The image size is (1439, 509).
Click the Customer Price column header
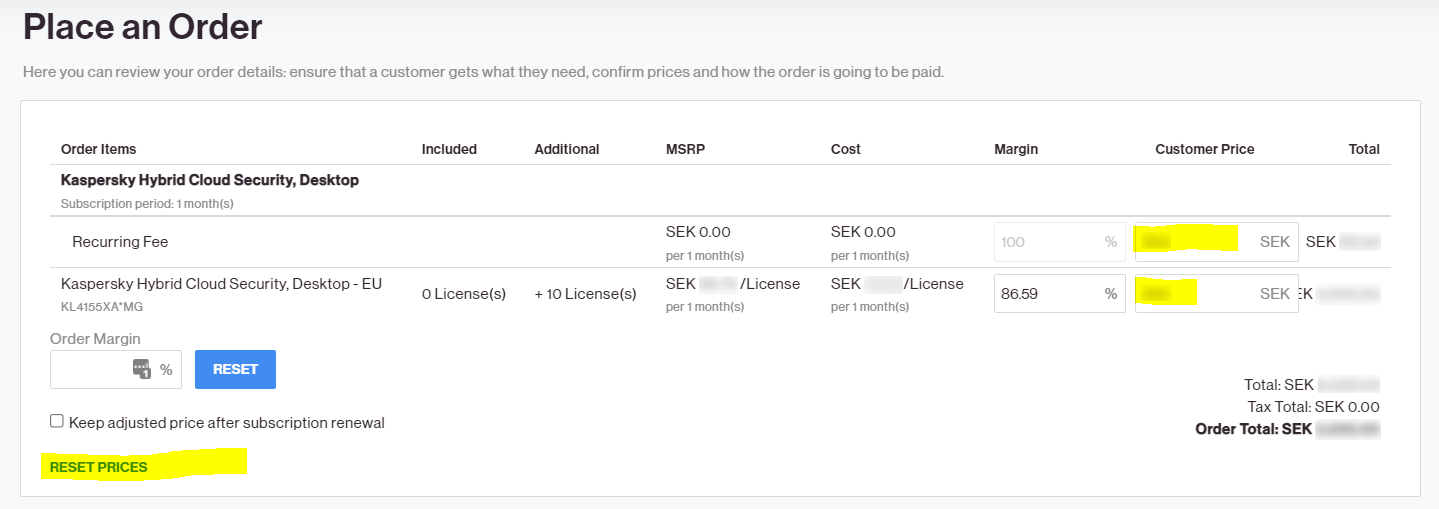[1205, 149]
